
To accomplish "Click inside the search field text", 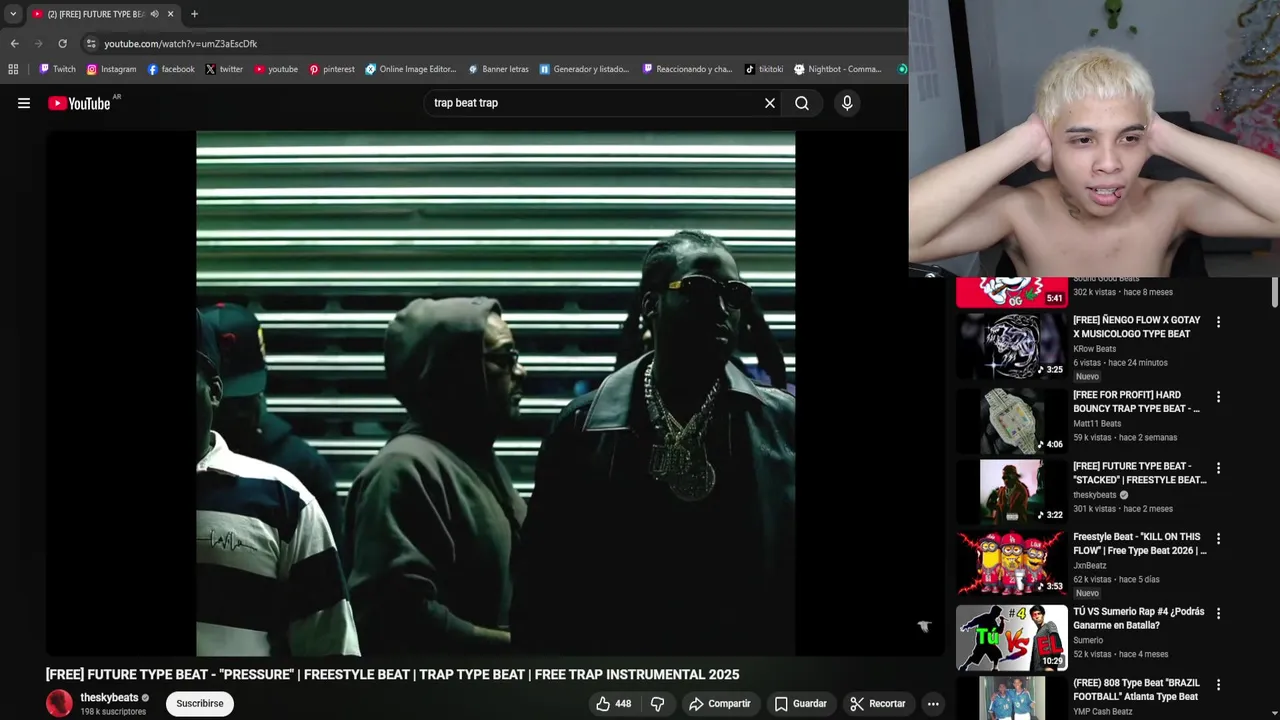I will click(466, 103).
